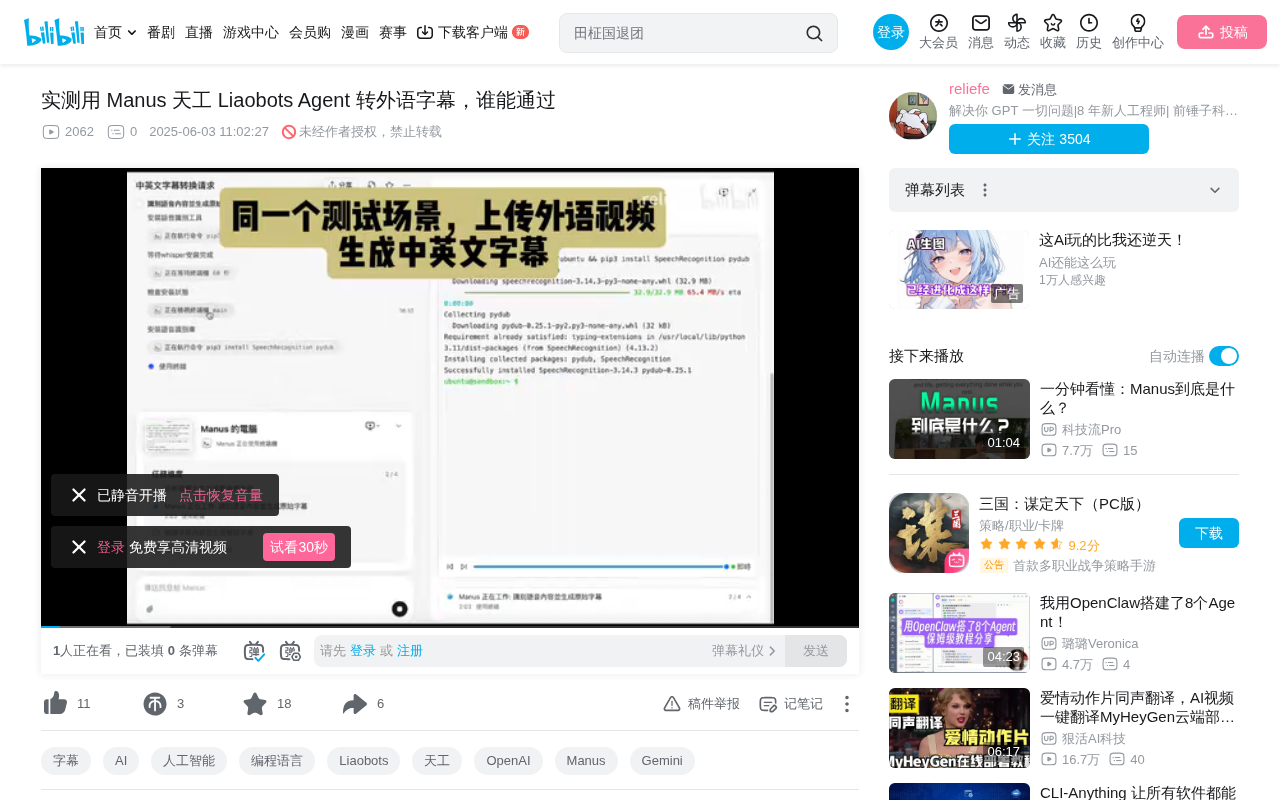Click the 三国：谋定天下 game icon
1280x800 pixels.
[929, 533]
